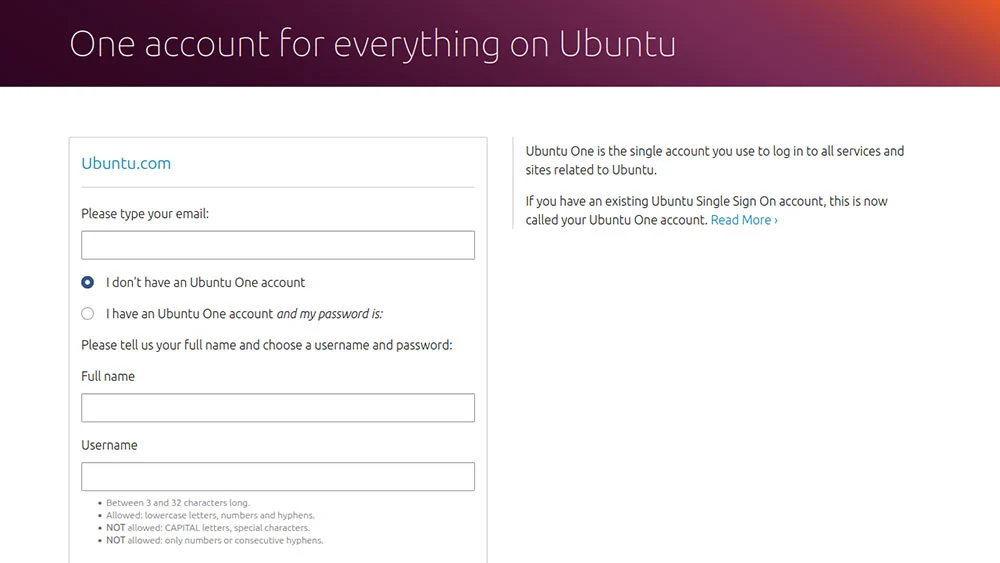Choose the "I have an Ubuntu One account" radio button
The height and width of the screenshot is (563, 1000).
click(x=87, y=314)
